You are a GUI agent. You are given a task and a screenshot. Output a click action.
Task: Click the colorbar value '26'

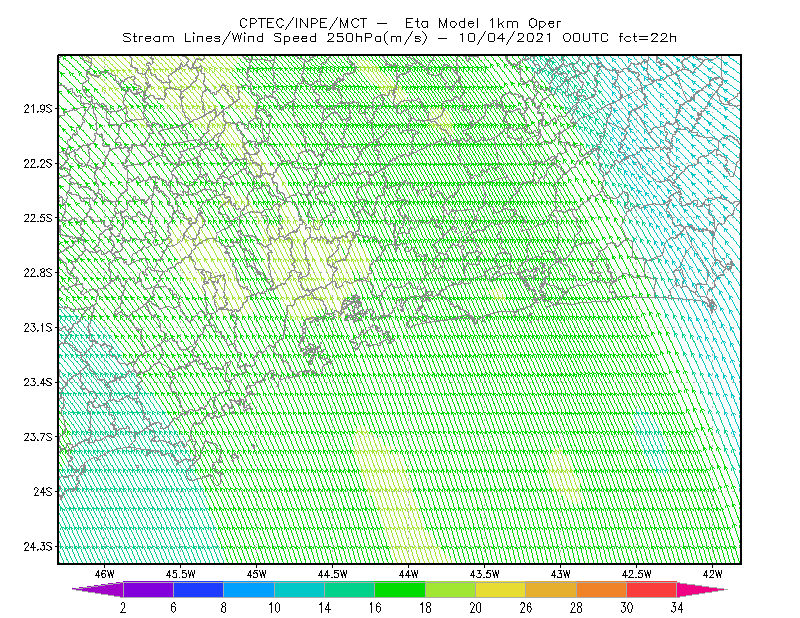pyautogui.click(x=526, y=607)
